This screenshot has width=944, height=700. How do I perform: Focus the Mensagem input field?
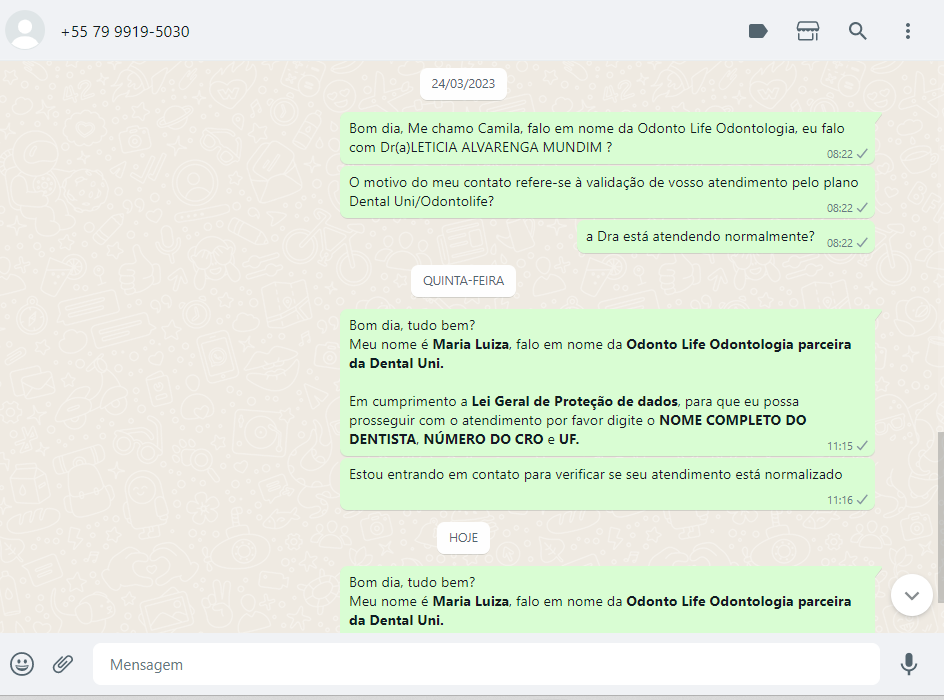pos(486,664)
